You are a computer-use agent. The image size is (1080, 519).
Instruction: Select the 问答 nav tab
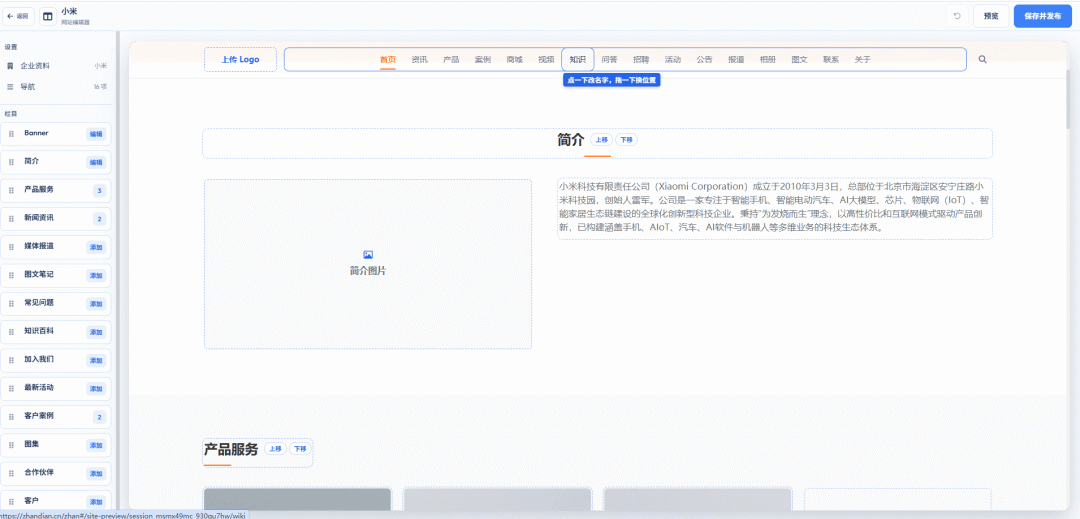tap(610, 60)
